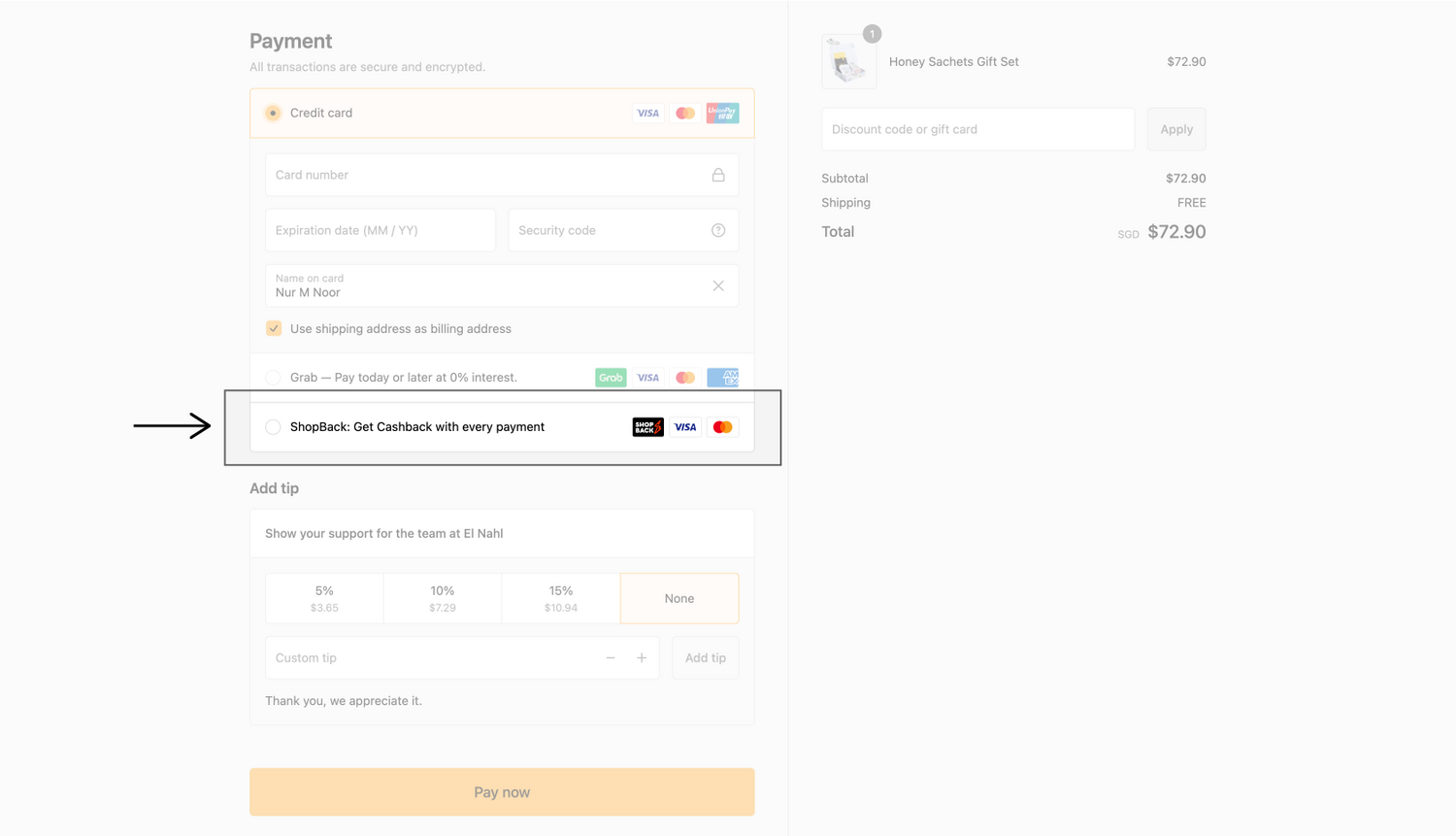Click Mastercard icon in ShopBack row
Image resolution: width=1456 pixels, height=836 pixels.
[722, 427]
